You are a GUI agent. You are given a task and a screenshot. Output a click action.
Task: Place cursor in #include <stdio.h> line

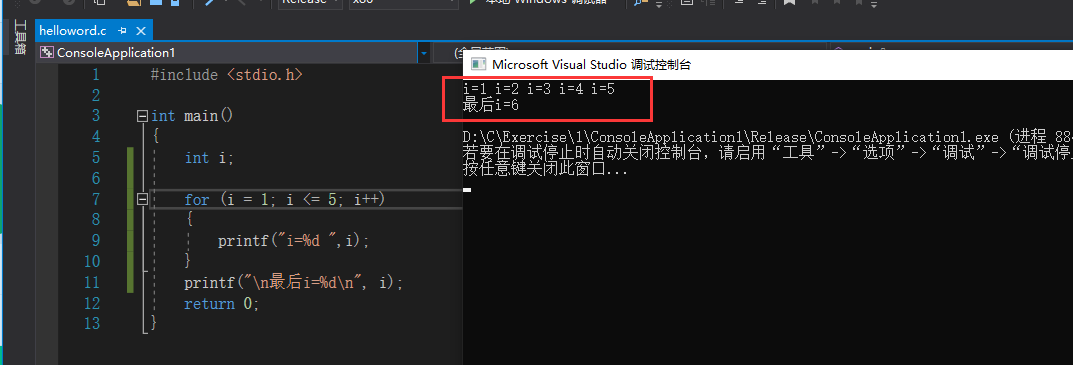(x=227, y=74)
